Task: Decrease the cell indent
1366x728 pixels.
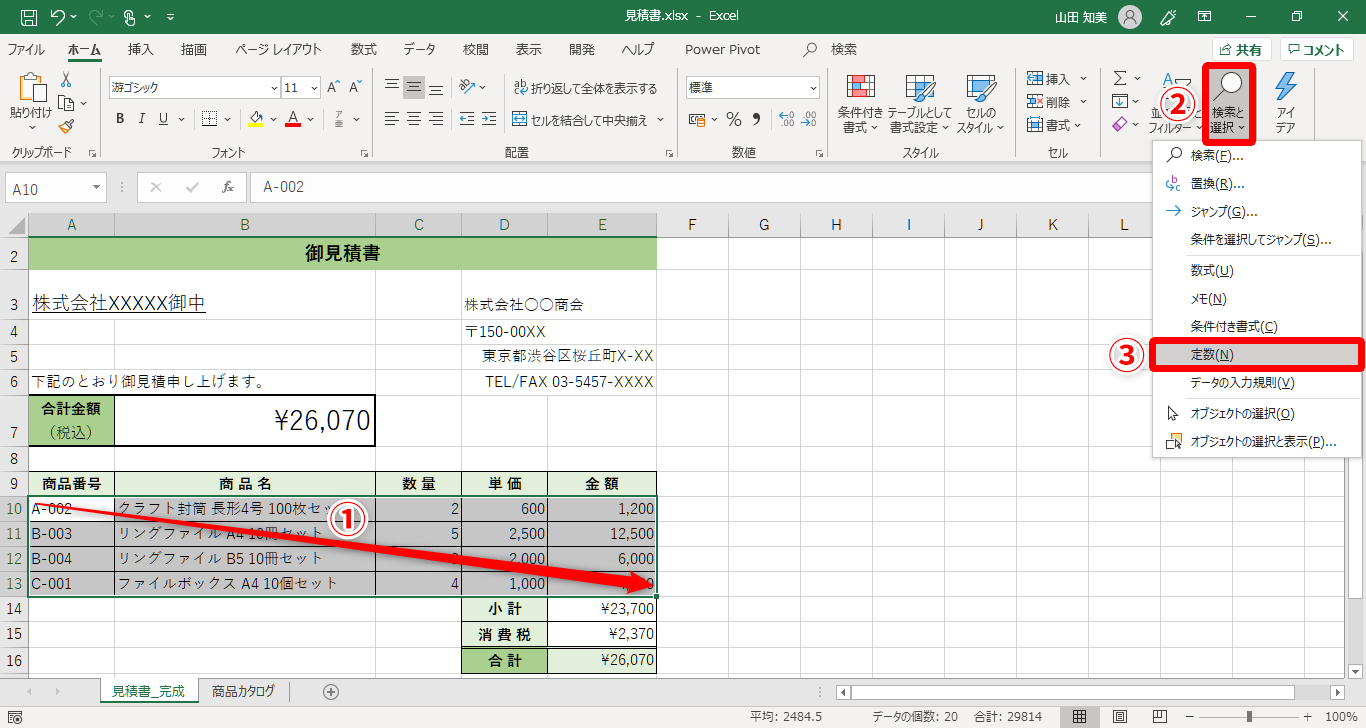Action: point(465,119)
